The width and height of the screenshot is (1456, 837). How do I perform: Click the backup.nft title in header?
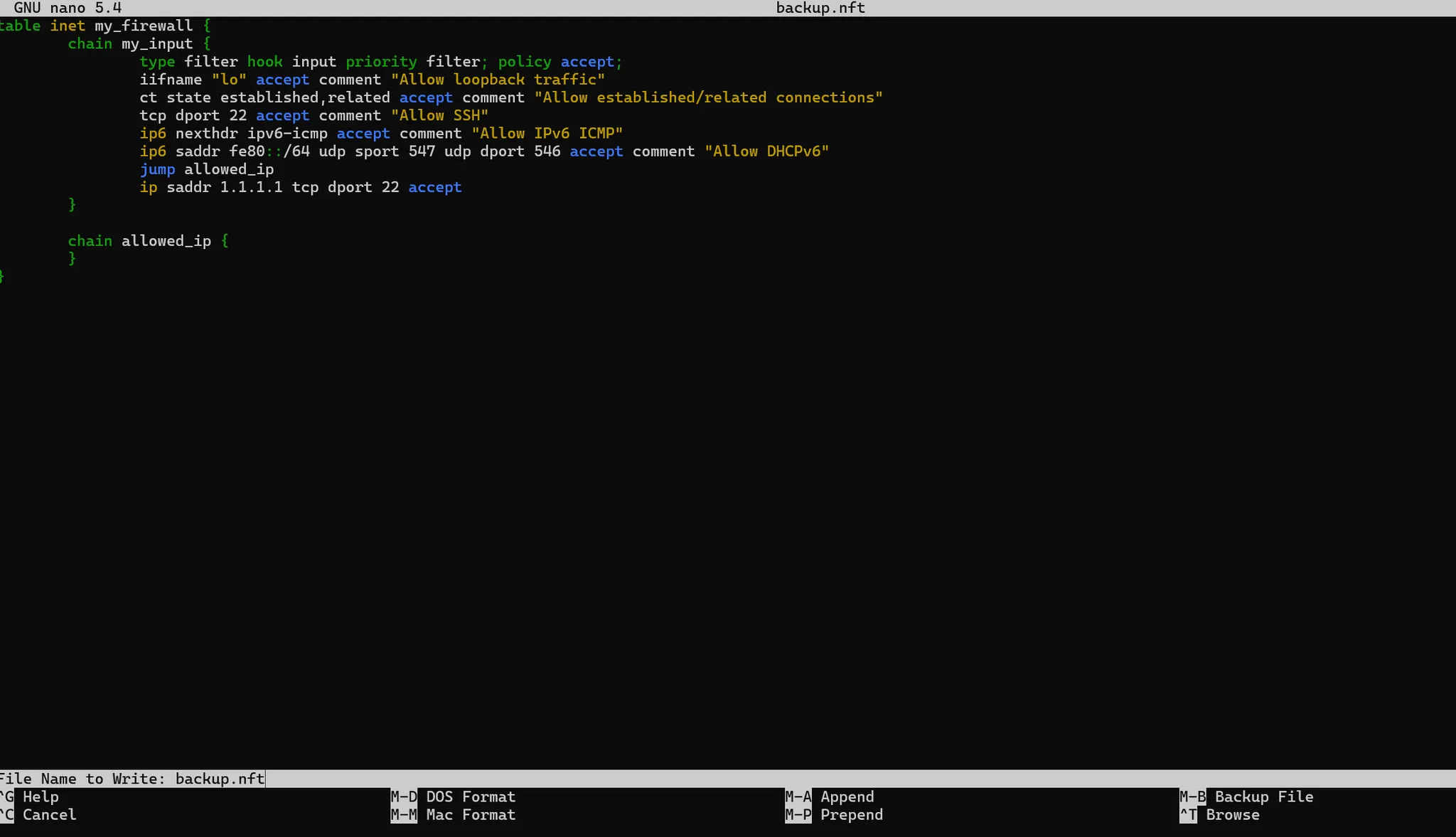click(x=820, y=8)
